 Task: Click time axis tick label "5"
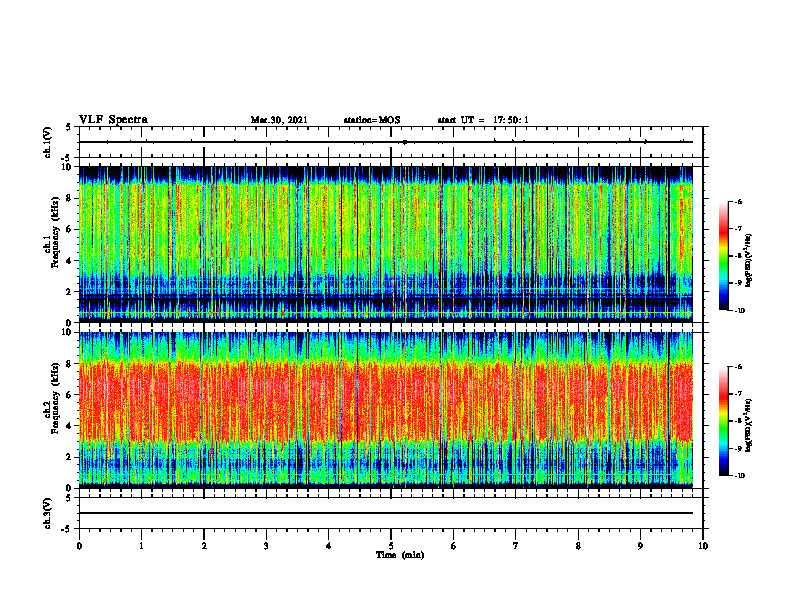pos(391,546)
